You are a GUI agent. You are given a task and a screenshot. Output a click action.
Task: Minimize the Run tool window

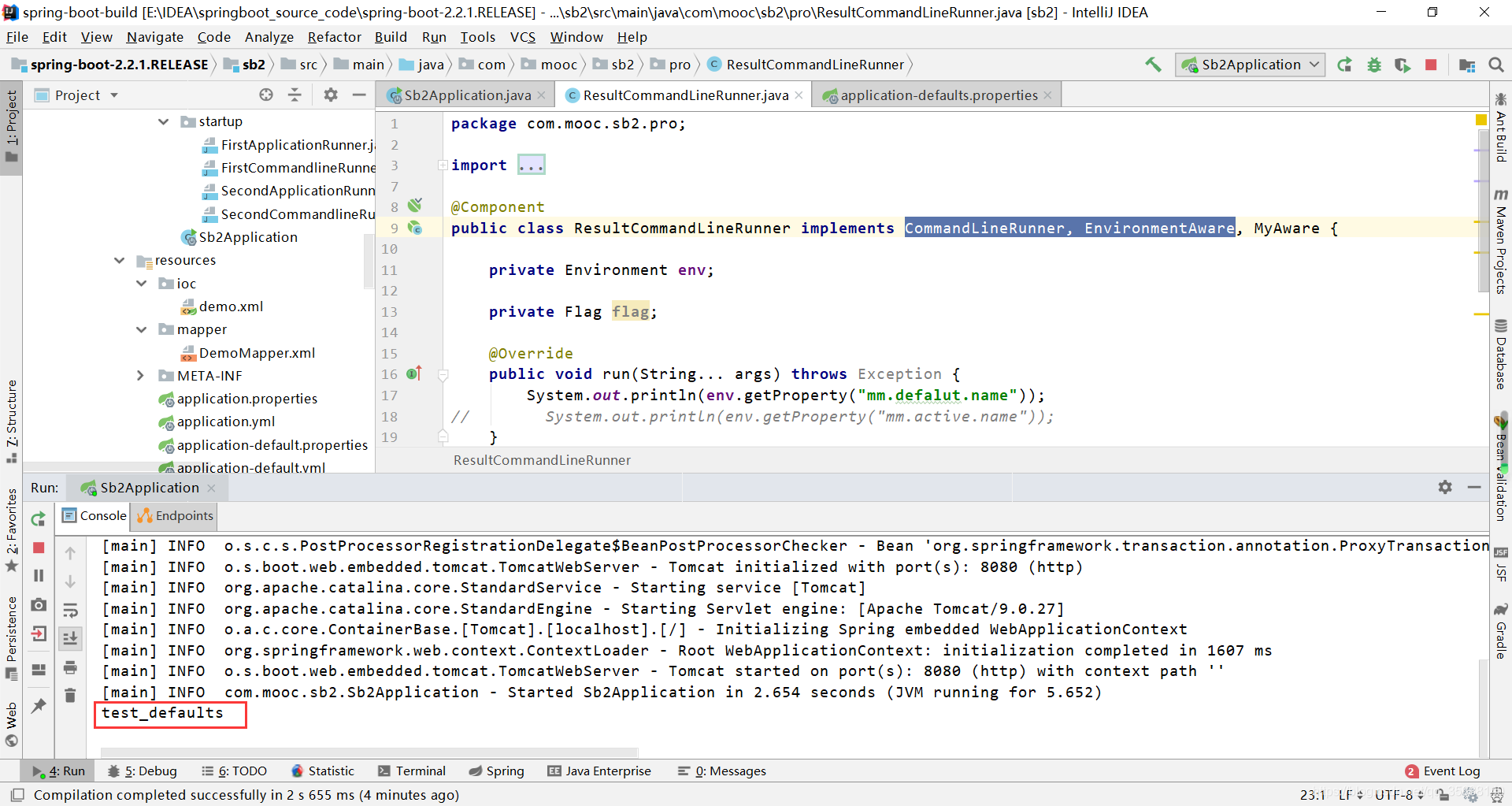coord(1474,487)
